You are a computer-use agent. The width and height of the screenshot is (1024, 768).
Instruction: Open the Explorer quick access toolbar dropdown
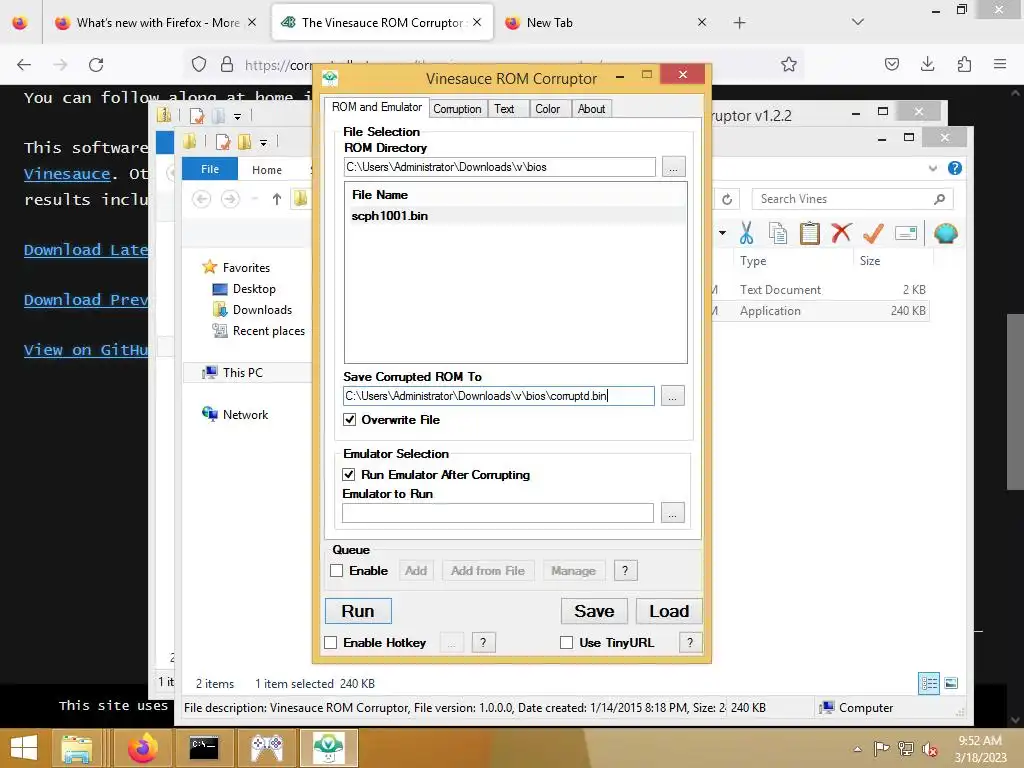[263, 142]
